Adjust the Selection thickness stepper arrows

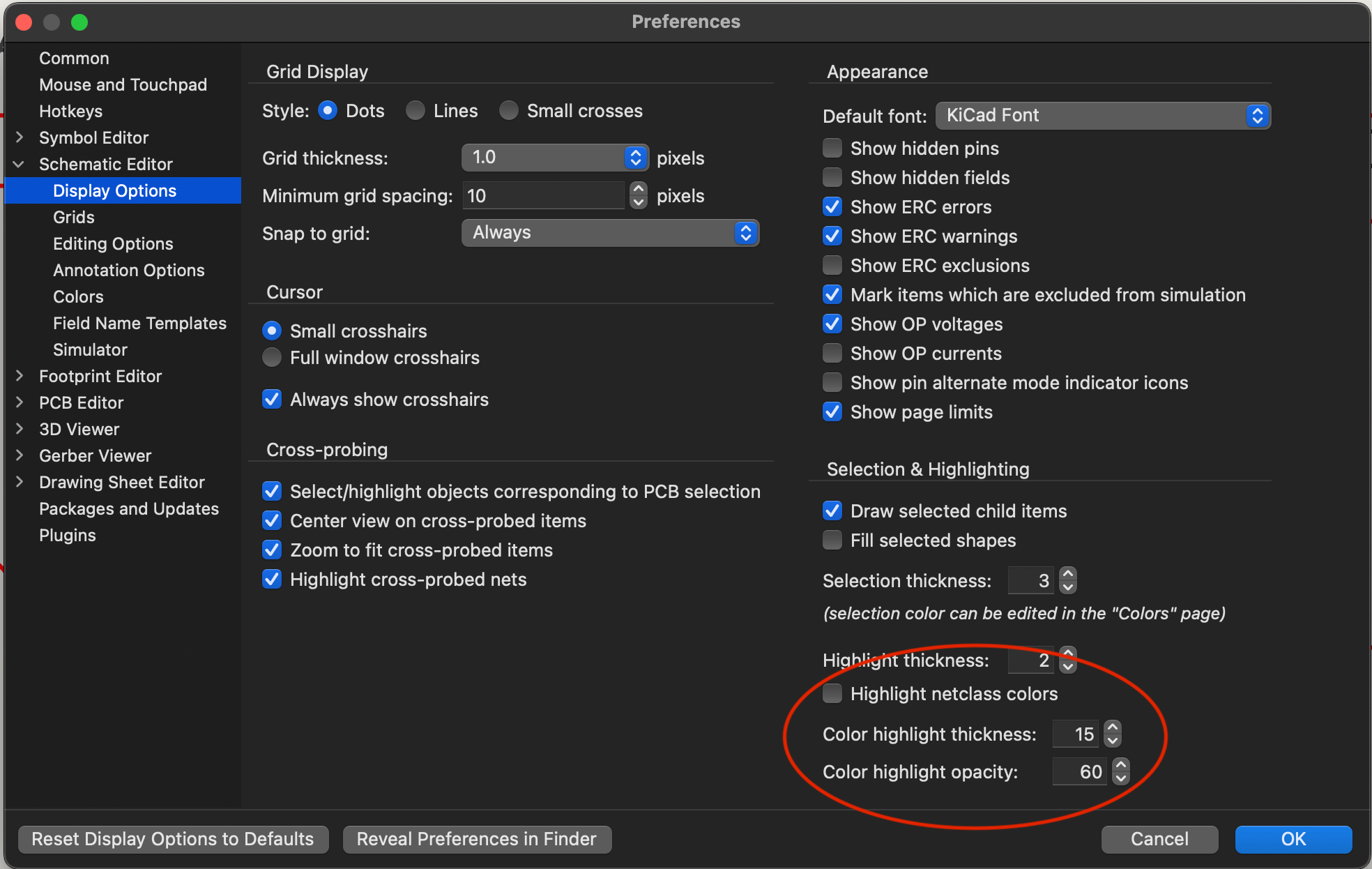click(1067, 580)
